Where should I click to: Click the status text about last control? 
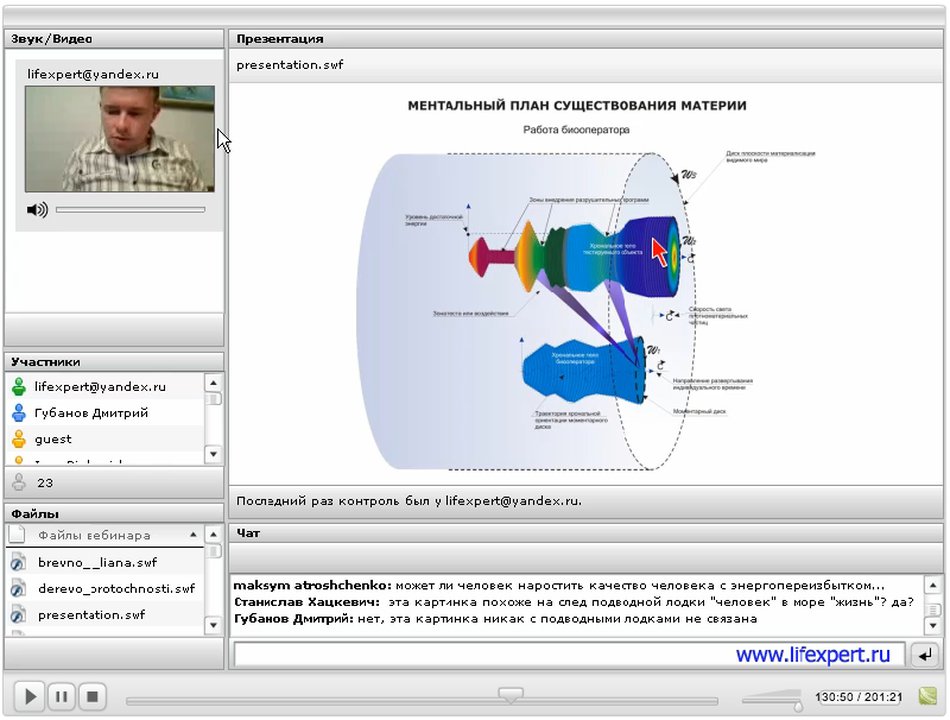tap(409, 501)
